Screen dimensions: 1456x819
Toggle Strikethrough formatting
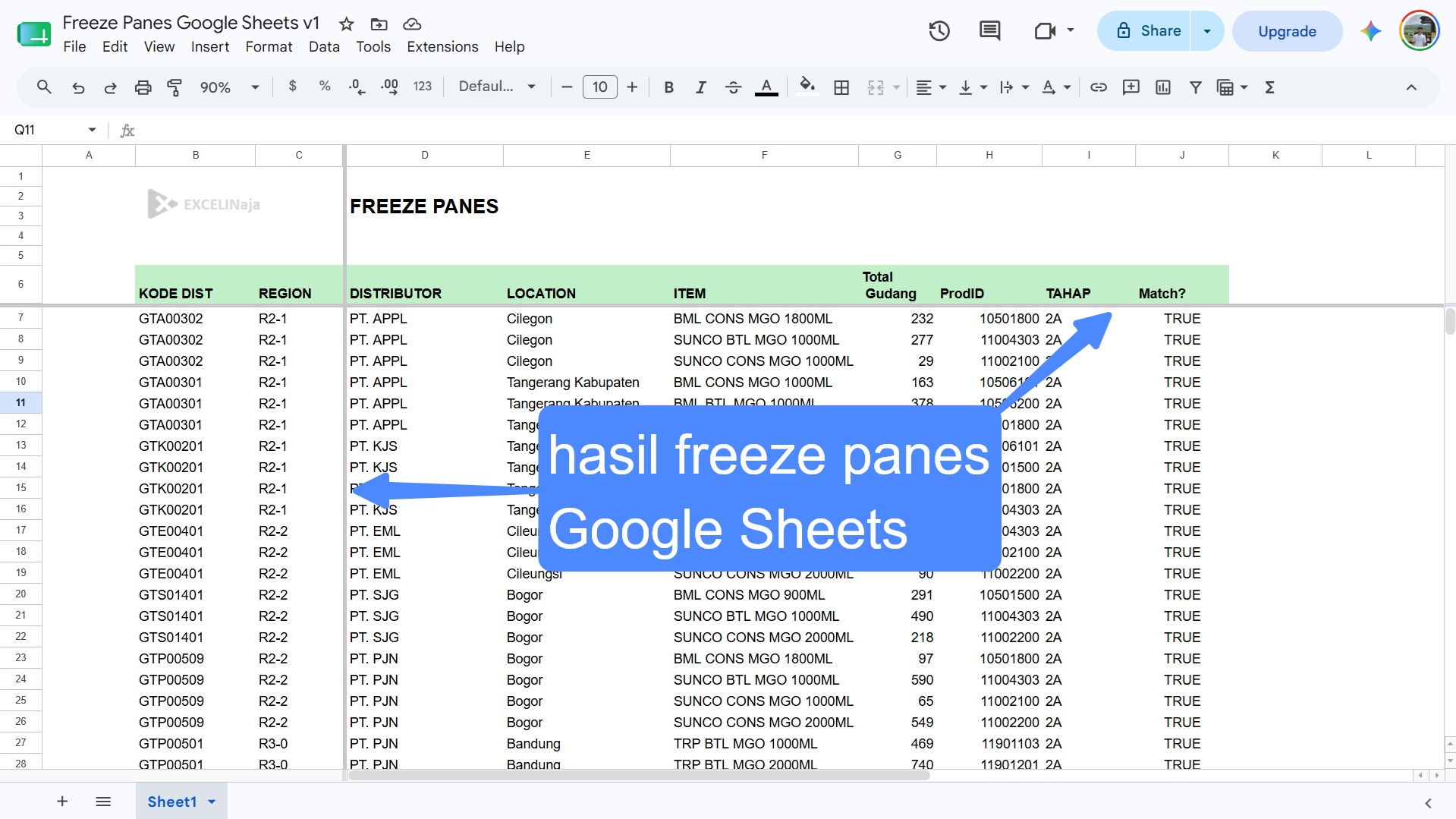coord(733,87)
